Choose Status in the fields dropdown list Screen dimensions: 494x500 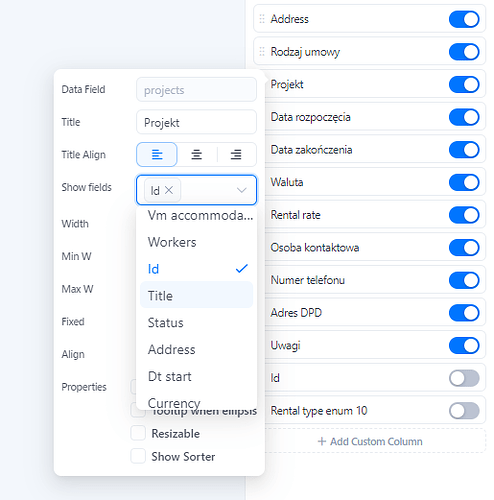coord(197,322)
